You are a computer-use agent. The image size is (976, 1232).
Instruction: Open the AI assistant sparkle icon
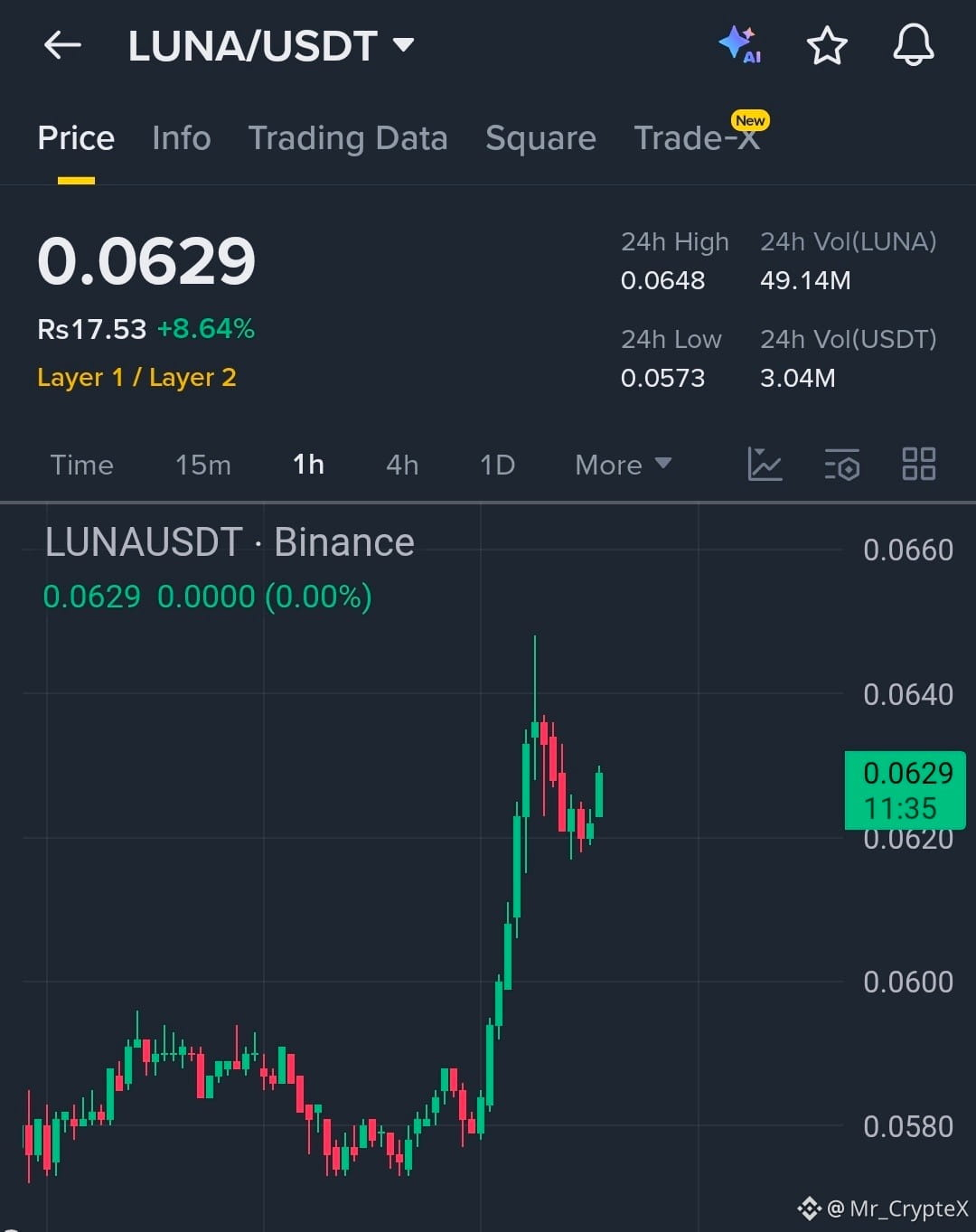(739, 44)
